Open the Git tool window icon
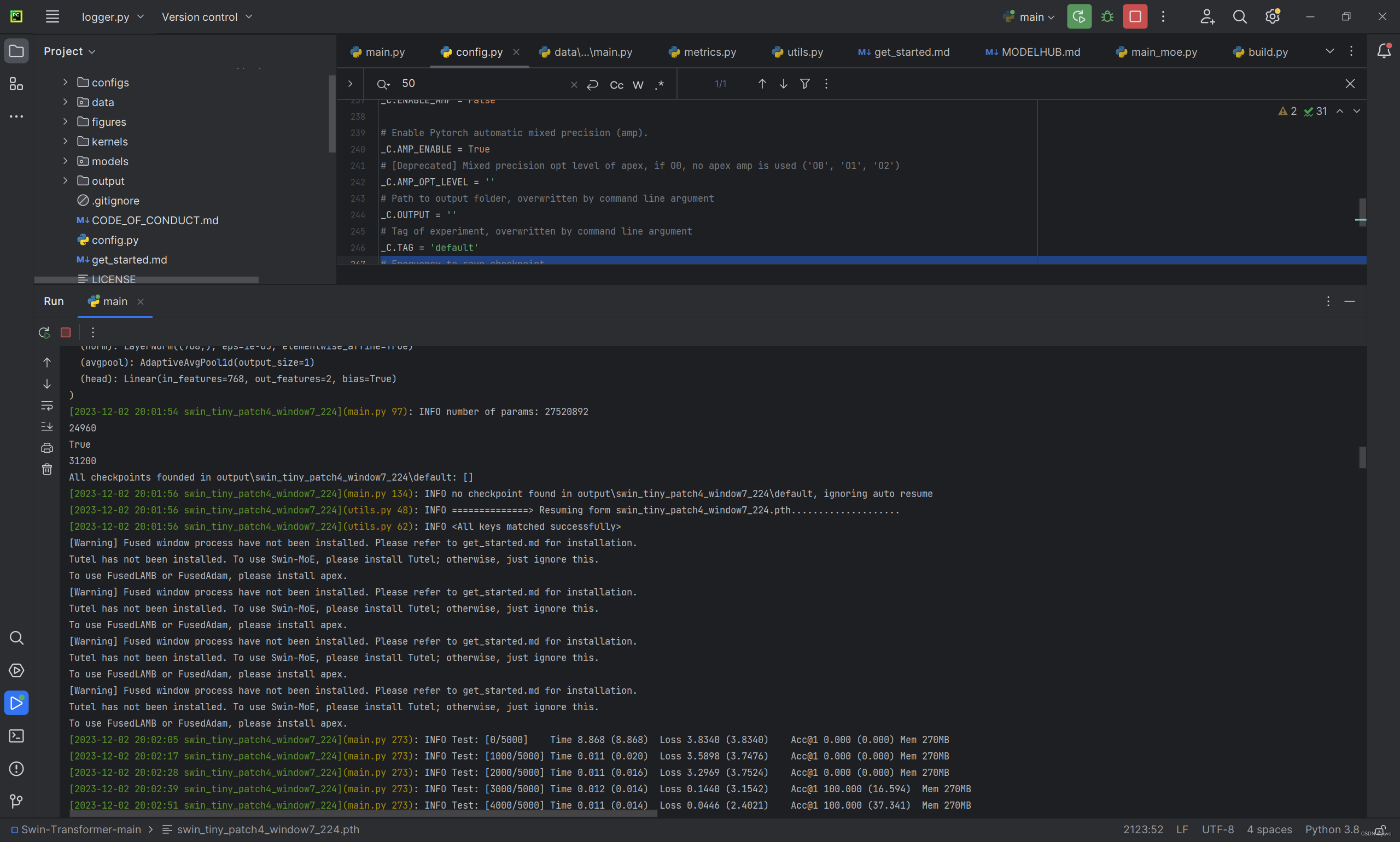The height and width of the screenshot is (842, 1400). [16, 801]
